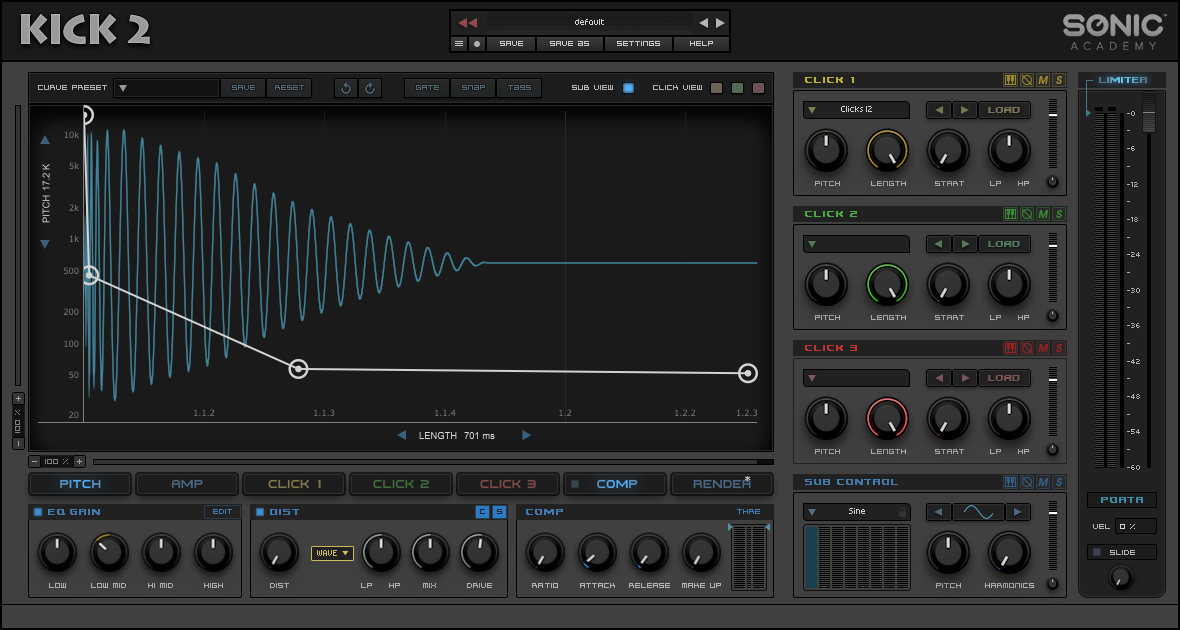Open Click 1 sample dropdown Clicks 12
The image size is (1180, 630).
click(856, 110)
